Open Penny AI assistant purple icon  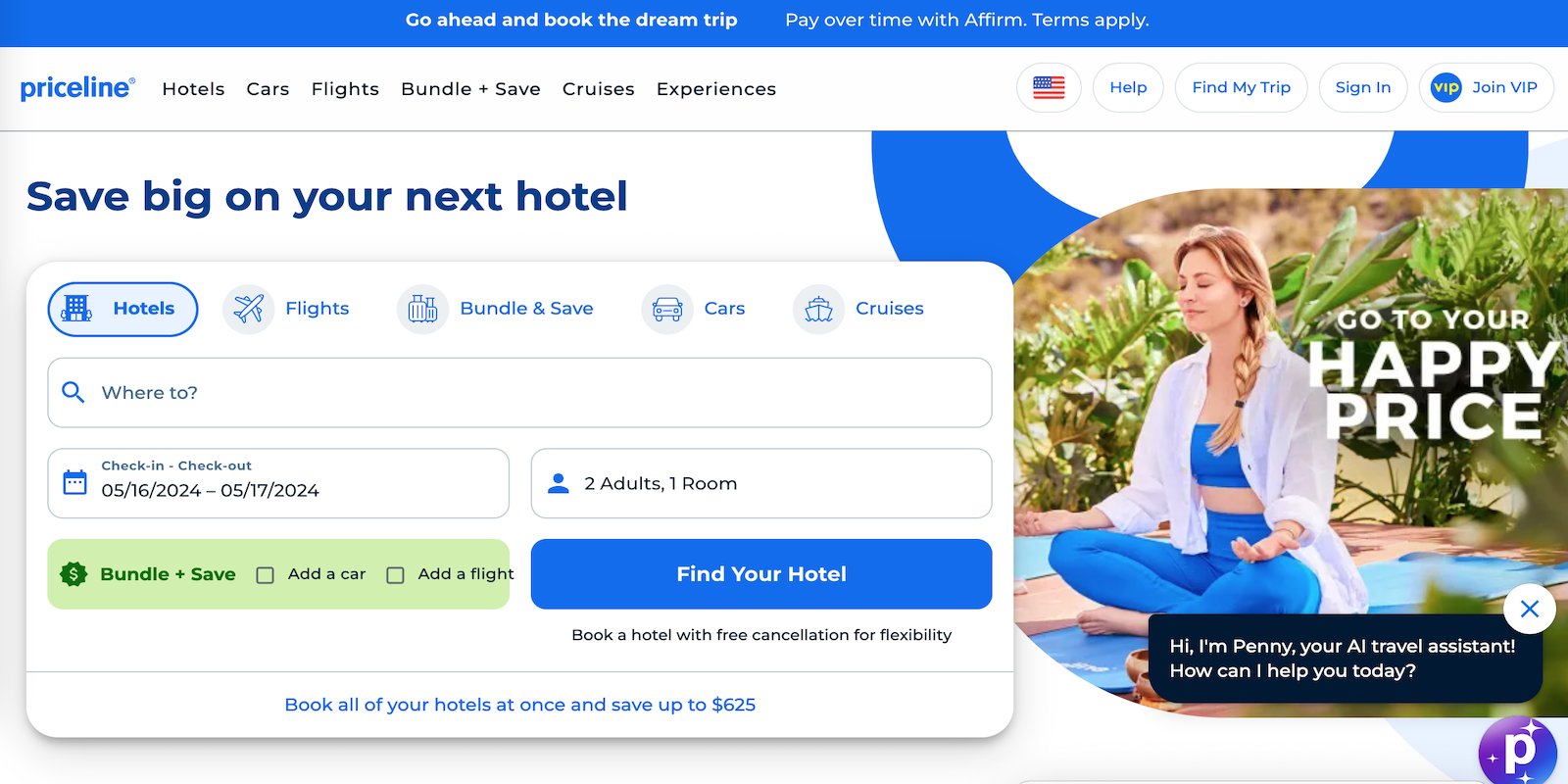click(1518, 753)
